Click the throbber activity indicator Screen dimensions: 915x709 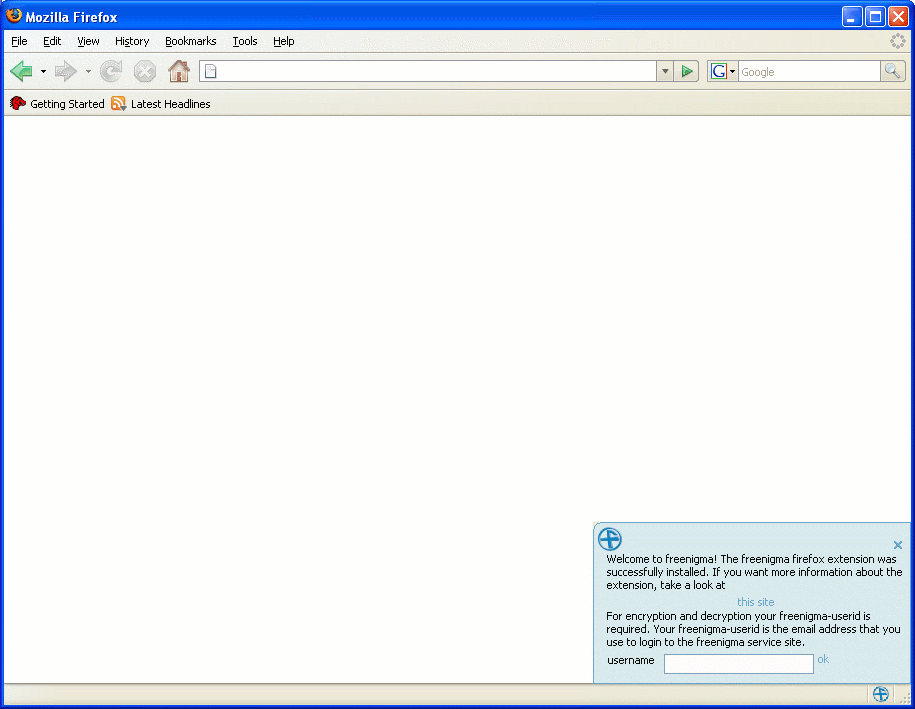897,41
